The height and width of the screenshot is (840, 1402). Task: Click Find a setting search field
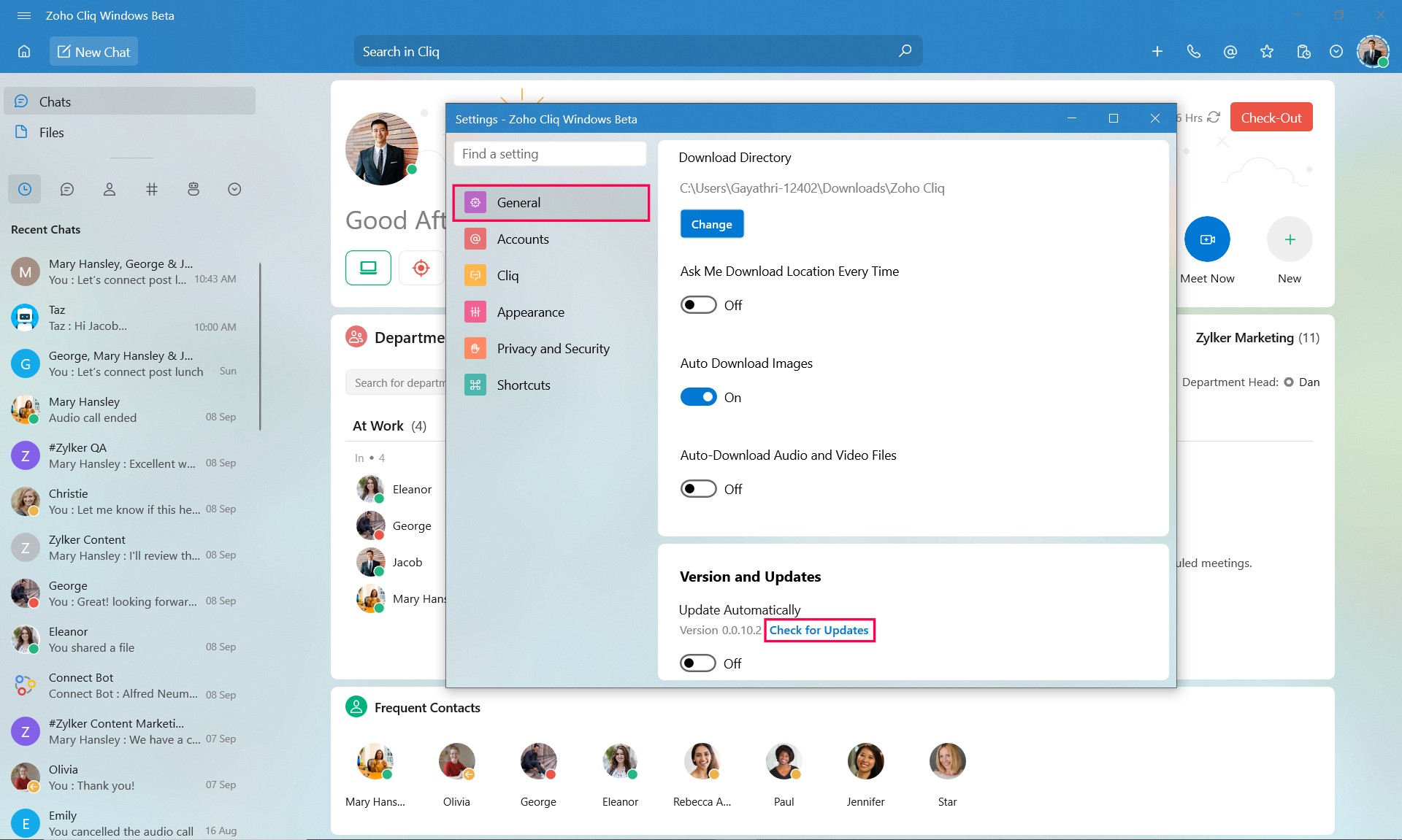[550, 153]
